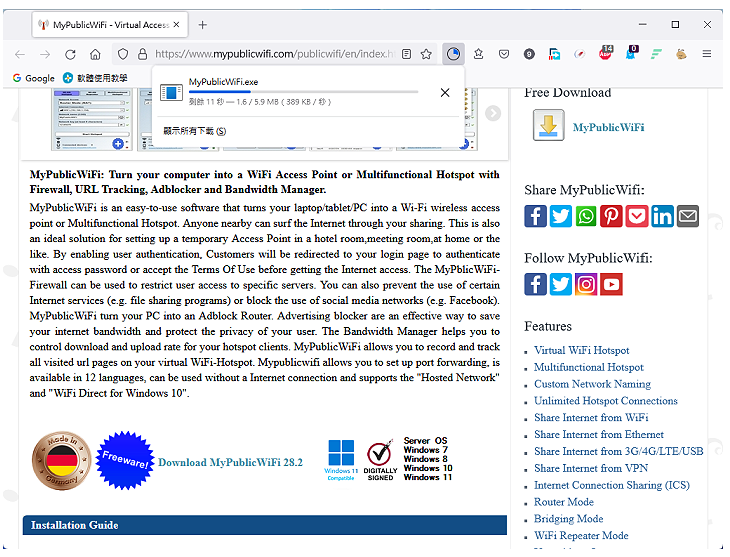Viewport: 730px width, 557px height.
Task: Open the 軟體使用教學 bookmark
Action: click(95, 78)
